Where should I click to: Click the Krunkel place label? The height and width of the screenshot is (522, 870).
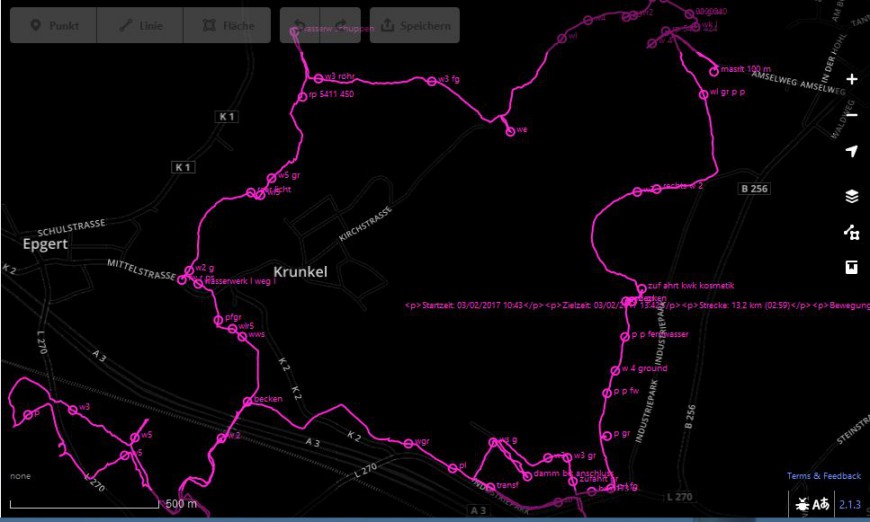tap(300, 272)
